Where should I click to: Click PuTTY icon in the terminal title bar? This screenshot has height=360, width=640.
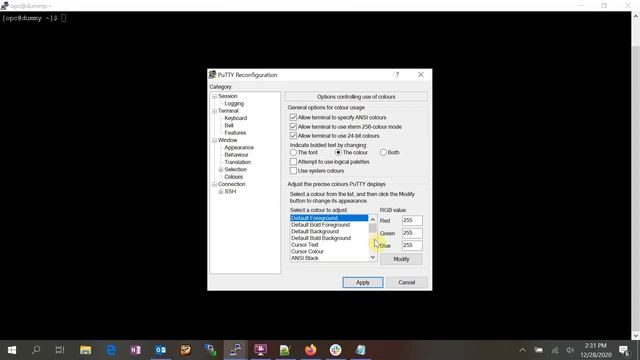click(x=4, y=5)
